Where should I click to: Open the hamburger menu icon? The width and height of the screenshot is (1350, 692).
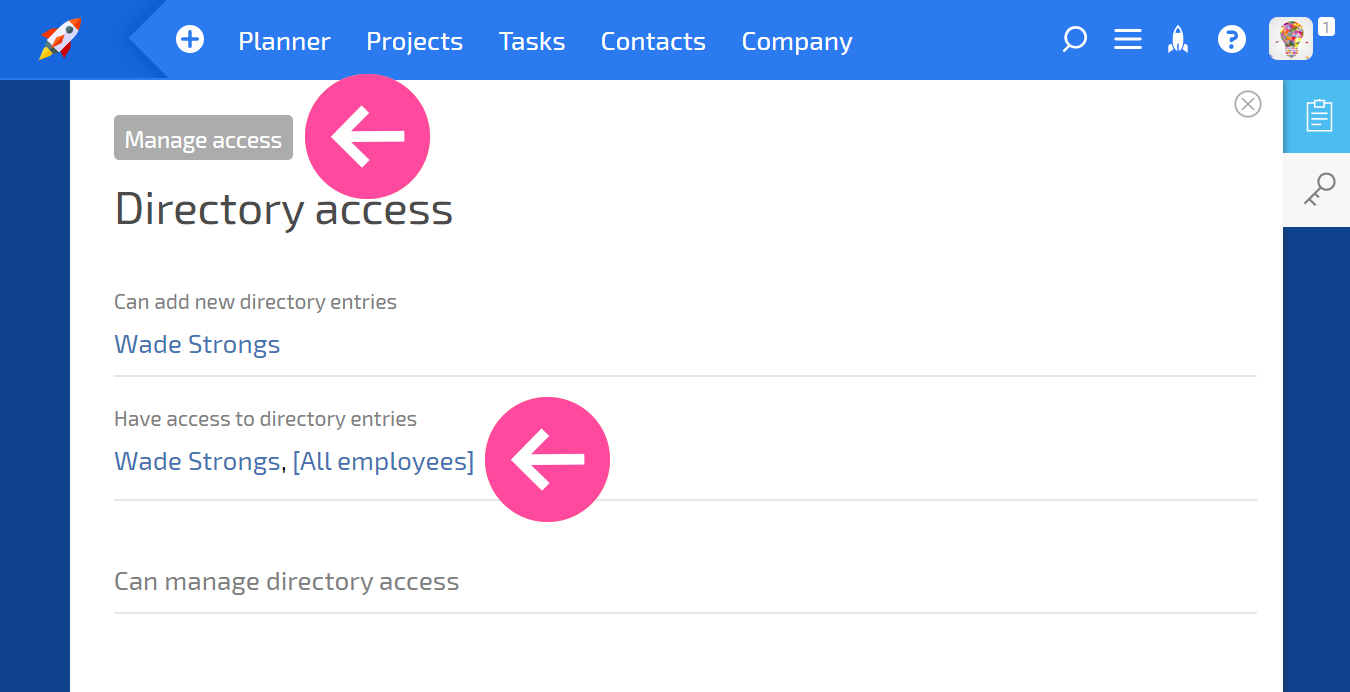pos(1128,40)
